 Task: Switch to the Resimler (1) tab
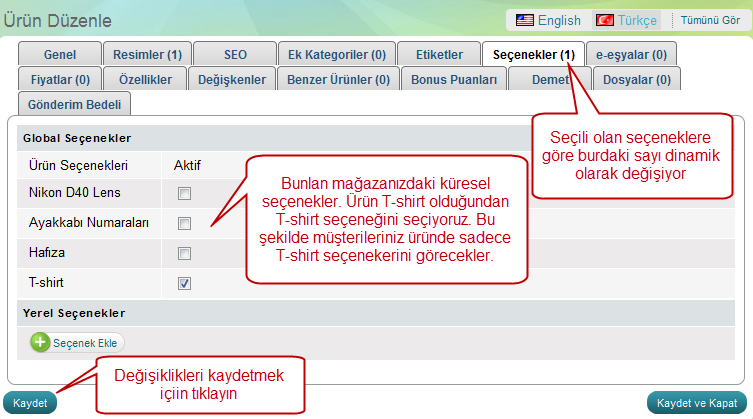point(147,54)
